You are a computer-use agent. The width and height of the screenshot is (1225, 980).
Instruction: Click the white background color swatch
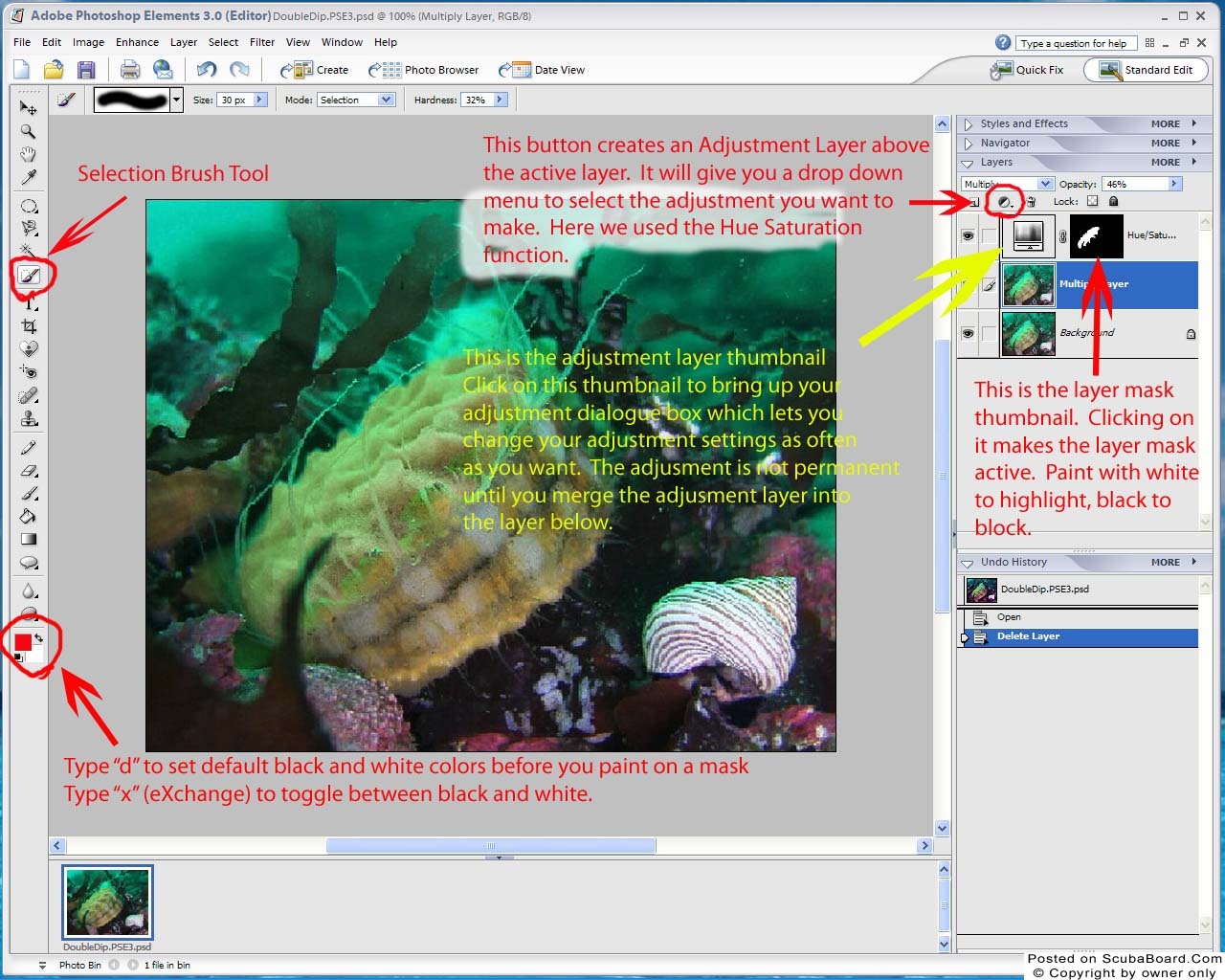36,654
